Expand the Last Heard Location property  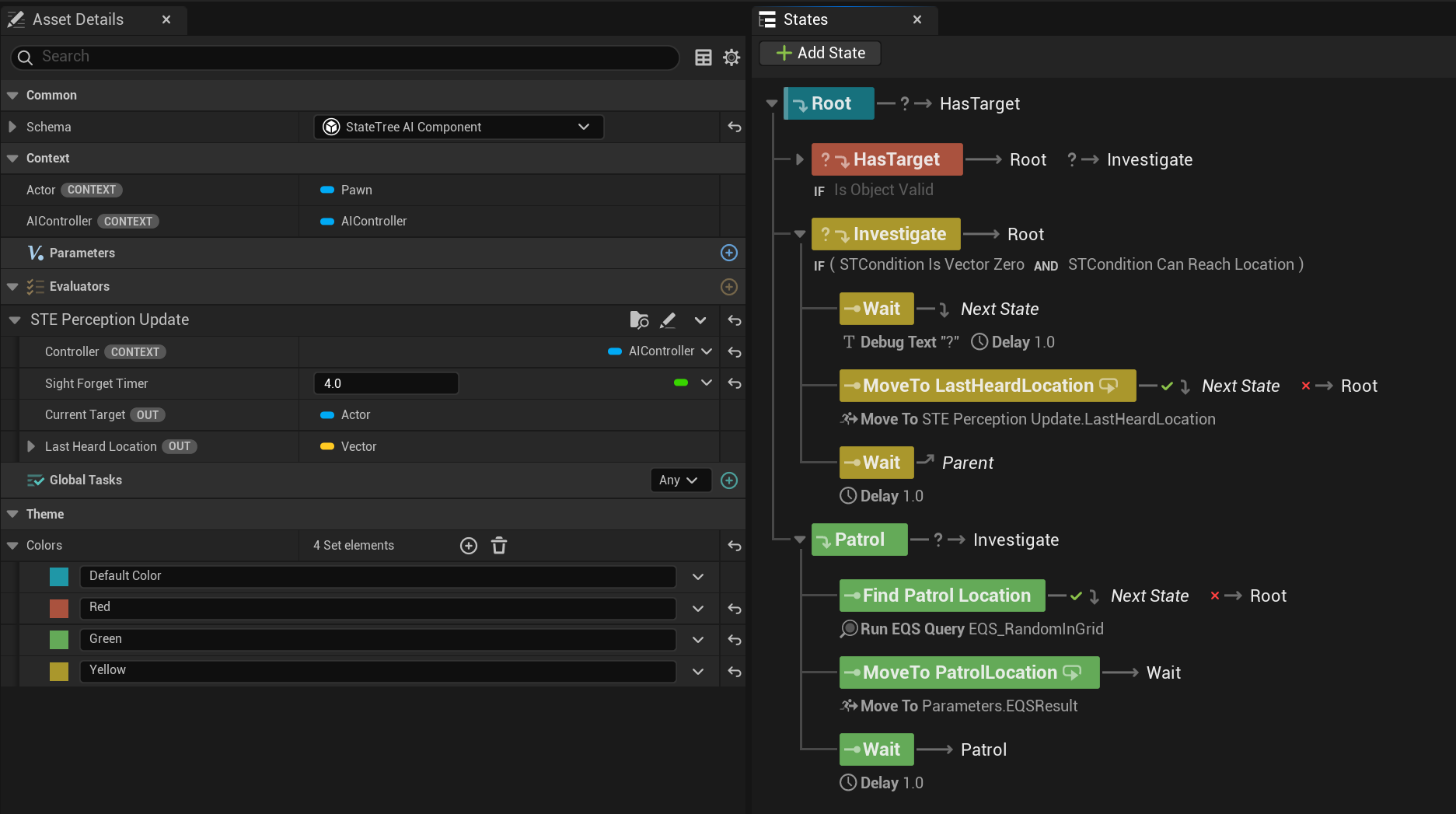click(x=31, y=446)
